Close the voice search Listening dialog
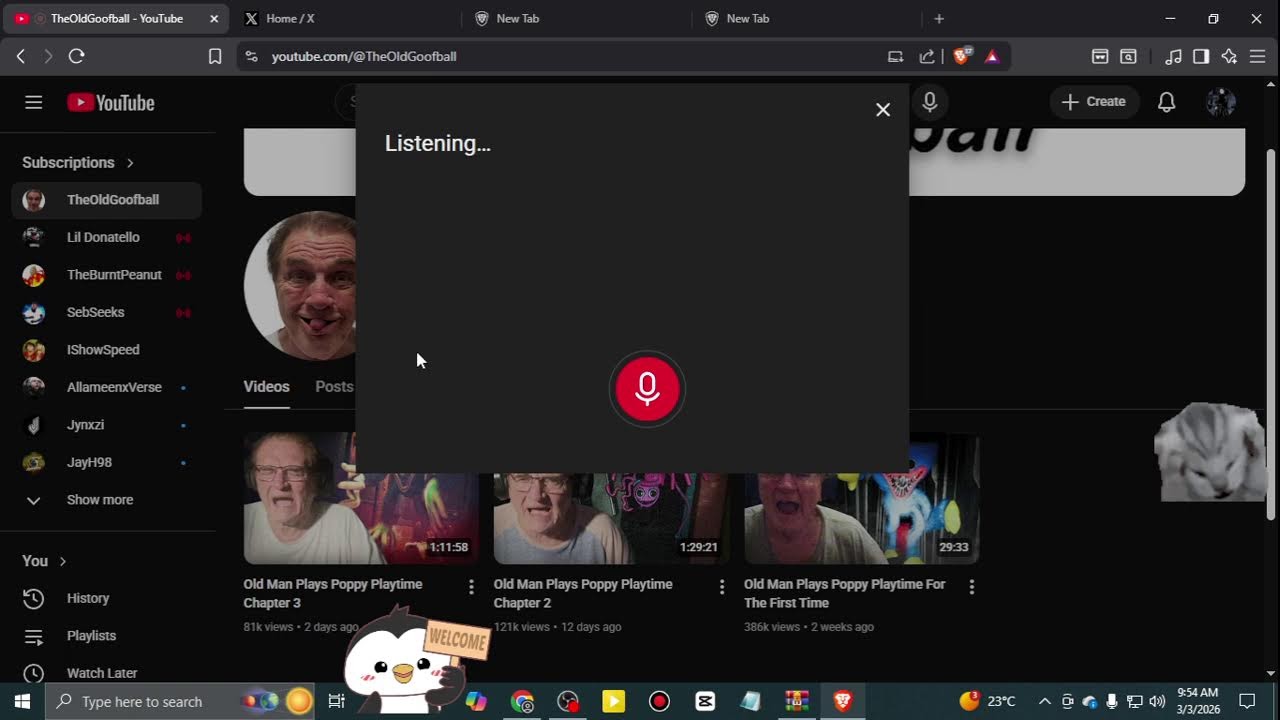The image size is (1280, 720). 883,110
